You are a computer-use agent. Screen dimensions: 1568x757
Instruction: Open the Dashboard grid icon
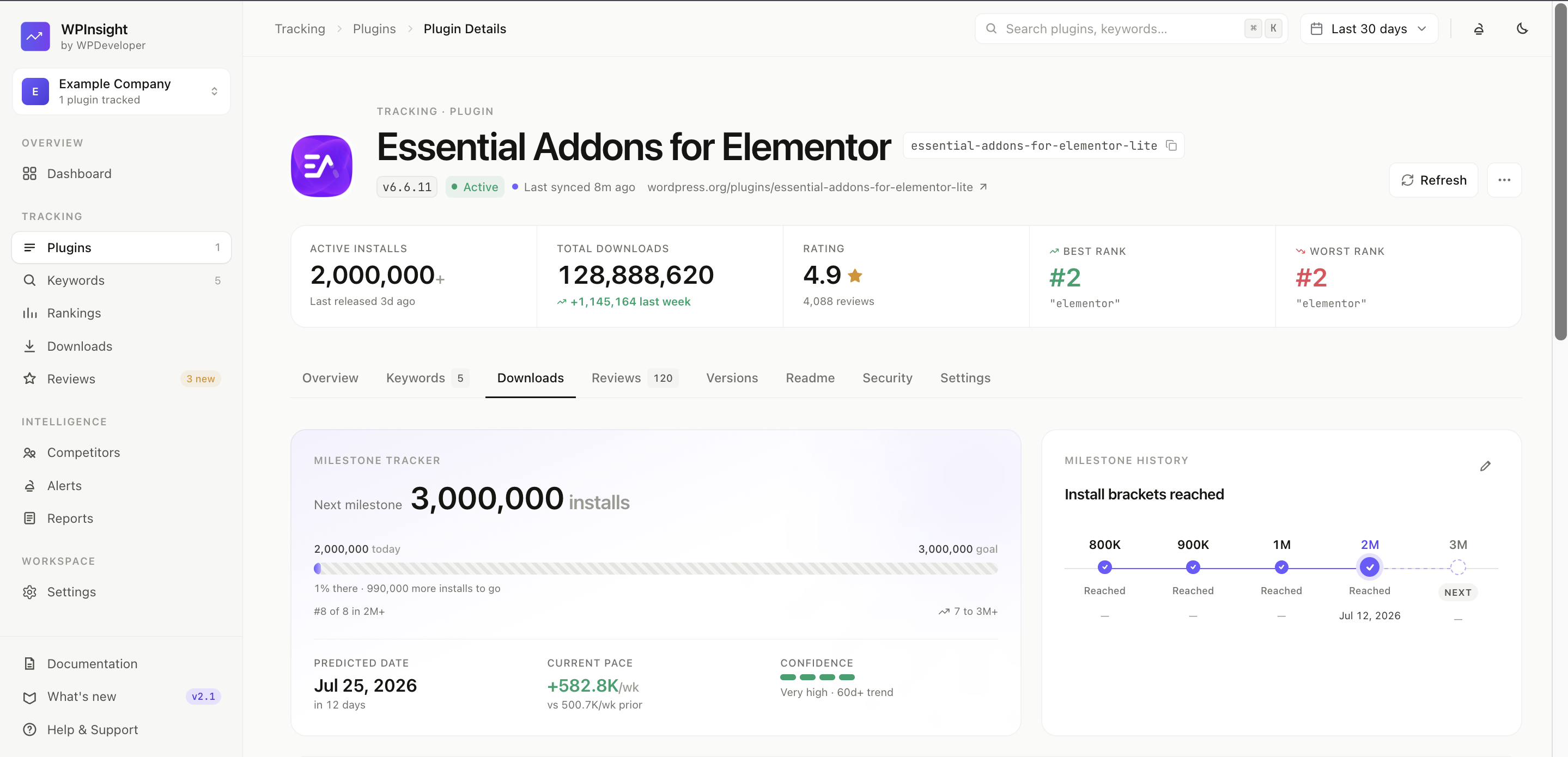(x=29, y=173)
